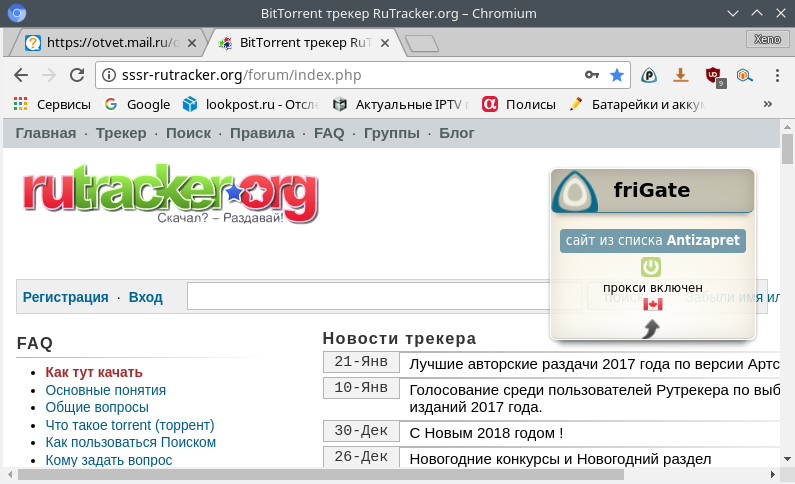This screenshot has height=484, width=795.
Task: Click the hexagon magnifier extension icon
Action: [744, 76]
